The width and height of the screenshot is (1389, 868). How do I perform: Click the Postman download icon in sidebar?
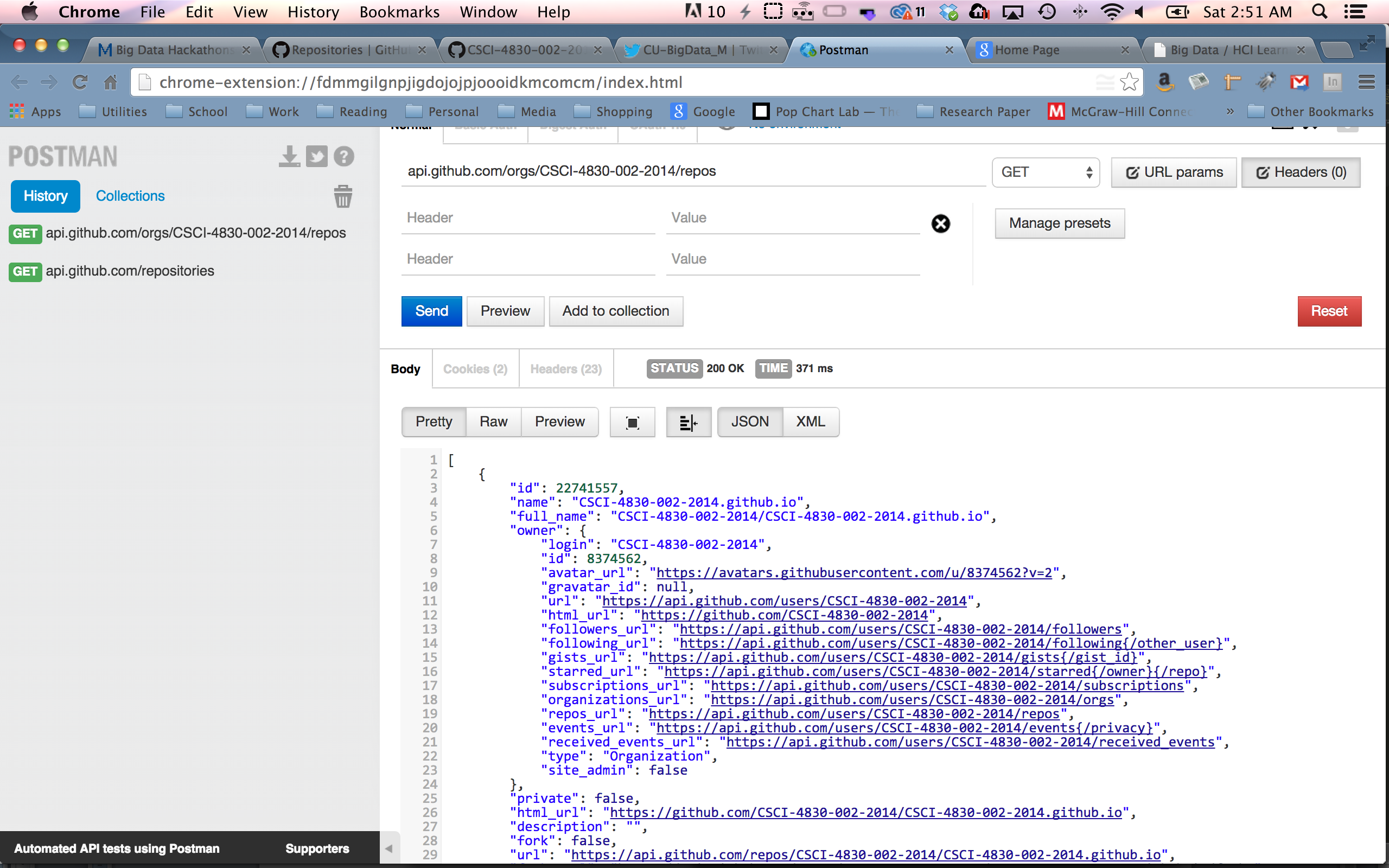coord(289,156)
